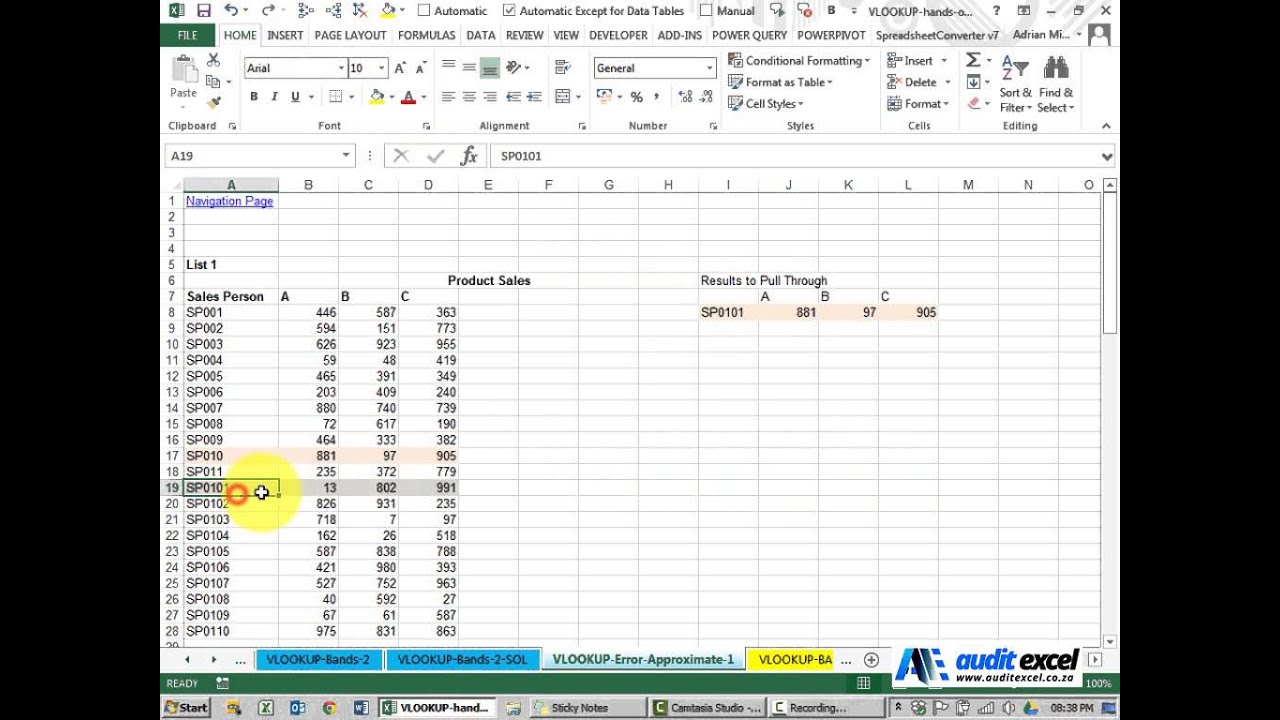Click the Excel Help question mark icon
Viewport: 1280px width, 720px height.
pyautogui.click(x=996, y=10)
